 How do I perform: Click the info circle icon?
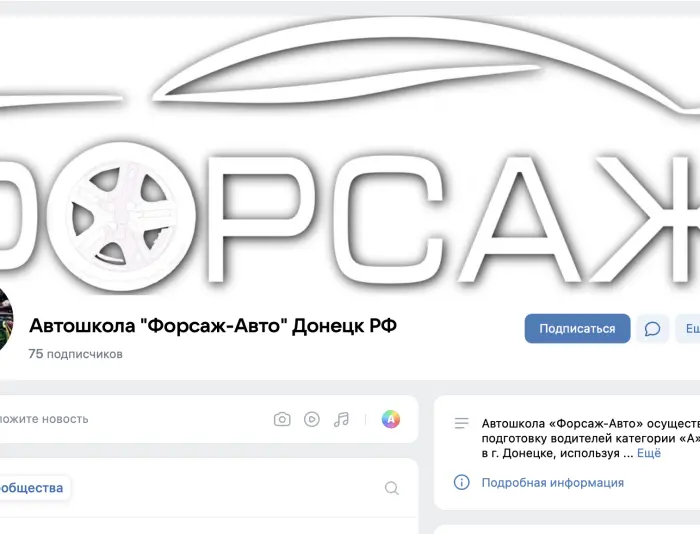(462, 482)
